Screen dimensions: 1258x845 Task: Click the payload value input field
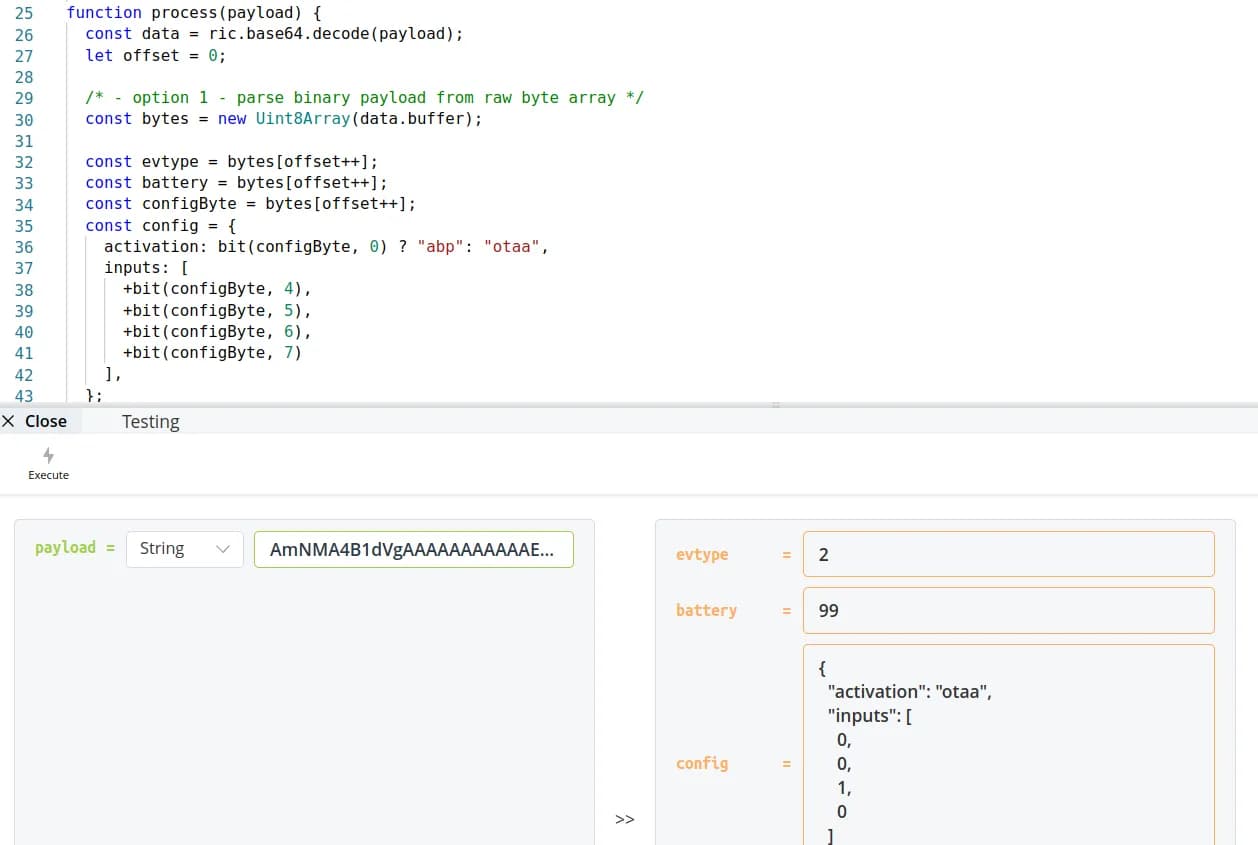coord(413,549)
